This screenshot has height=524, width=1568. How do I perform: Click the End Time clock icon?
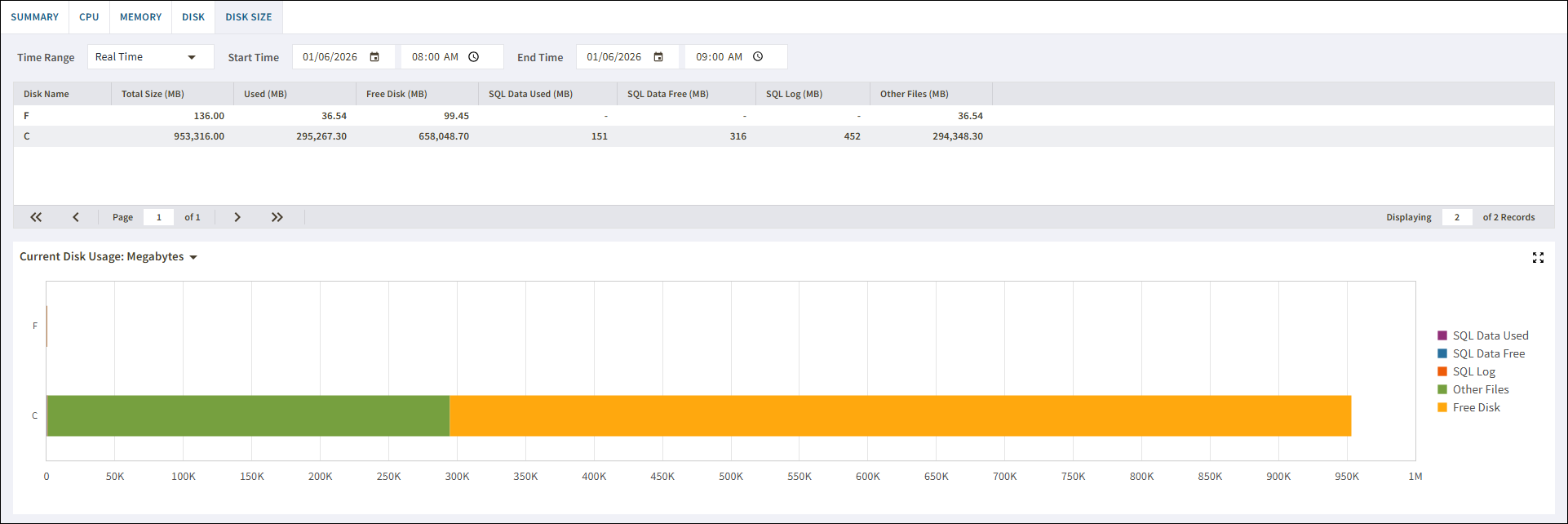click(758, 57)
